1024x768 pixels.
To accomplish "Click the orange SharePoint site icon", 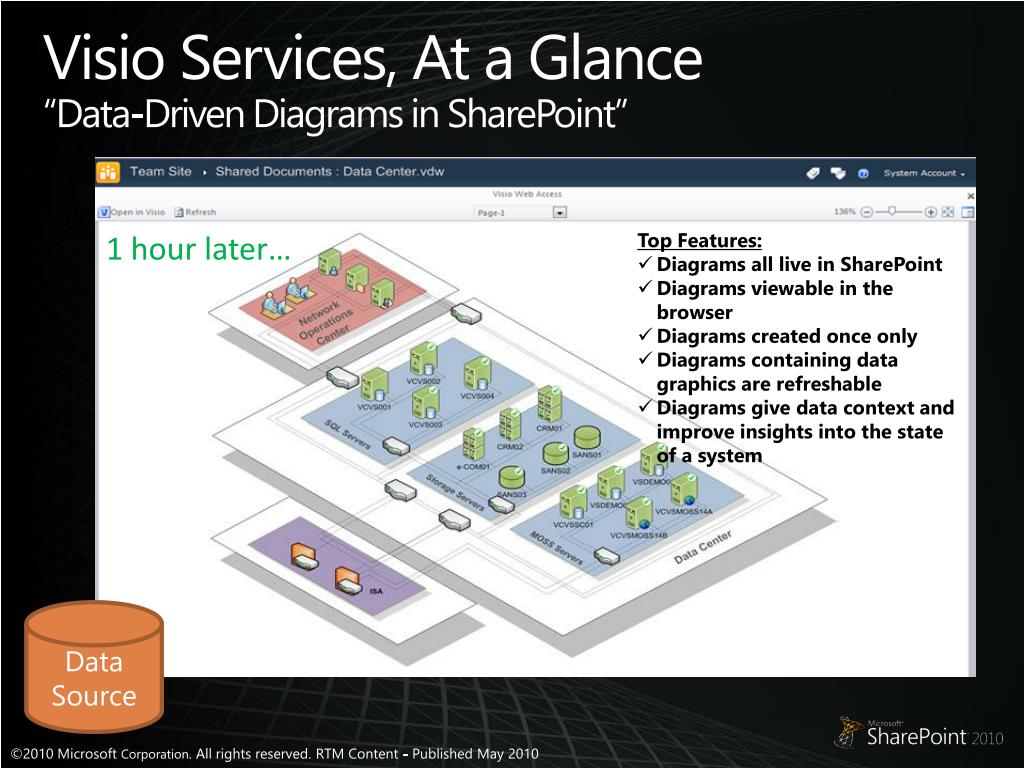I will coord(108,172).
